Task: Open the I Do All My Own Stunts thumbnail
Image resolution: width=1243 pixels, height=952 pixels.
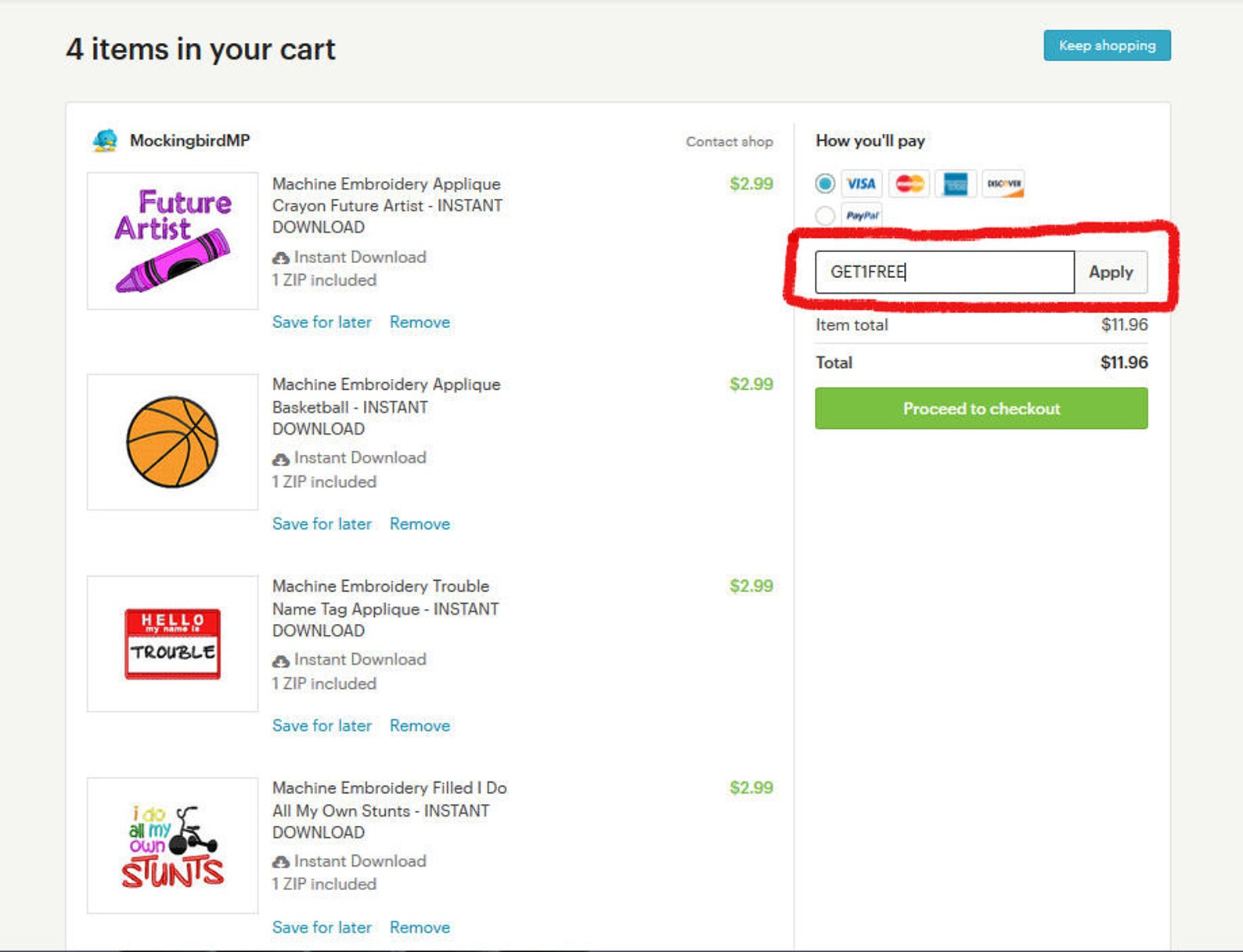Action: point(172,846)
